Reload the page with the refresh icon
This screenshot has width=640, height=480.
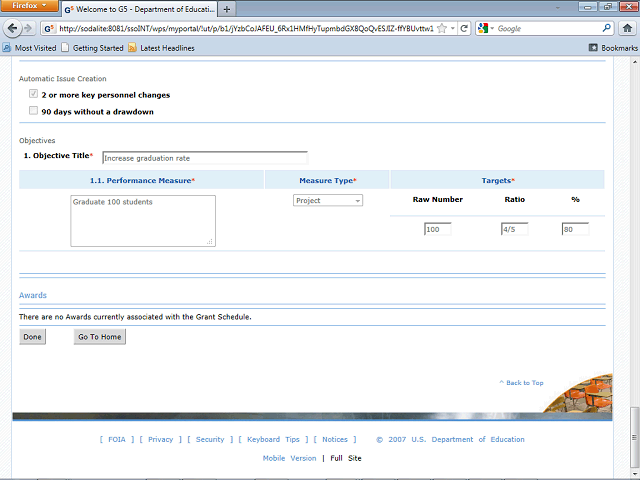pos(464,29)
